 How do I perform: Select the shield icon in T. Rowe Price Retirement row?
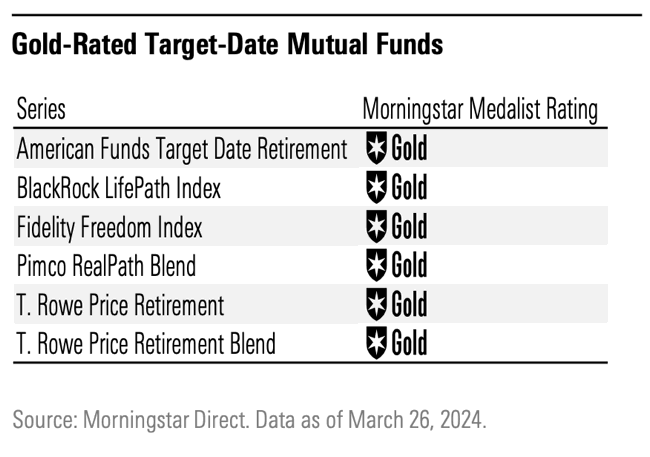coord(376,304)
